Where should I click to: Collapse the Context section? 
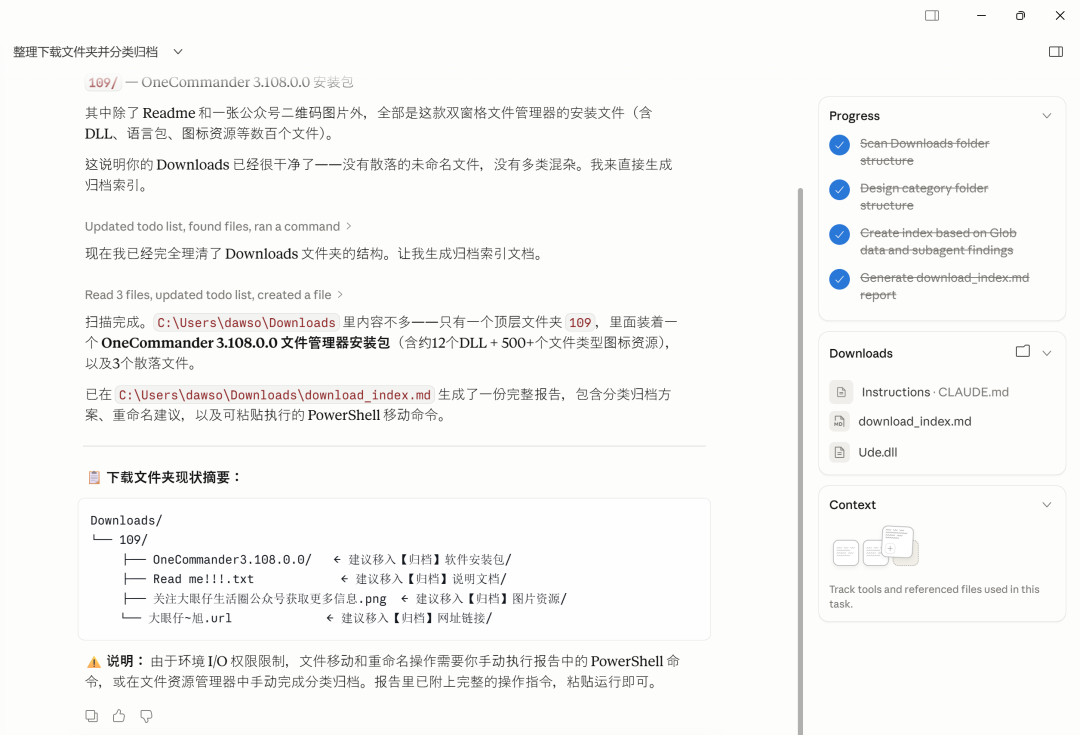pyautogui.click(x=1047, y=505)
